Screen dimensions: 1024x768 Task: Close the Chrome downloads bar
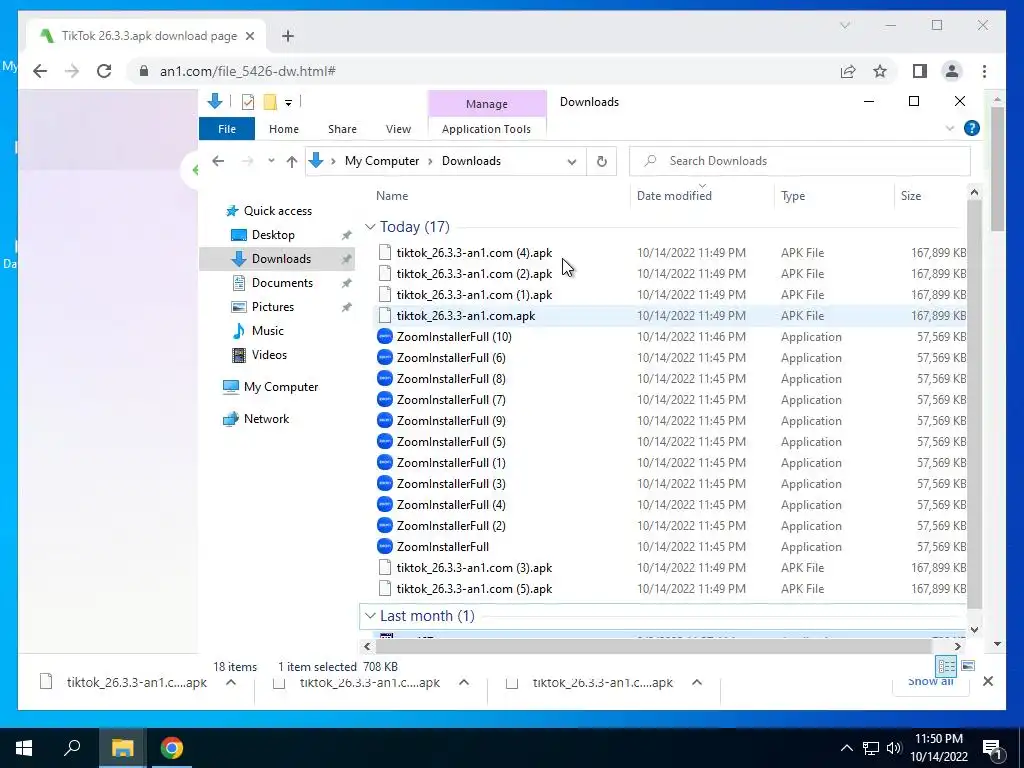(987, 681)
